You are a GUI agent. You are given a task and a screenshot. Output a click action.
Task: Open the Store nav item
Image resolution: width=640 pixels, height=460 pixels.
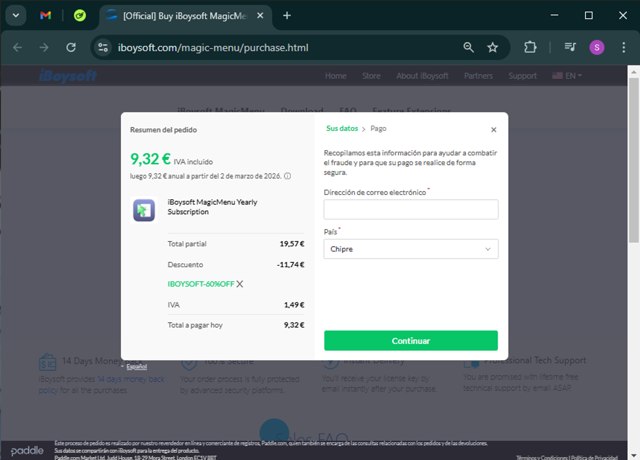[371, 76]
